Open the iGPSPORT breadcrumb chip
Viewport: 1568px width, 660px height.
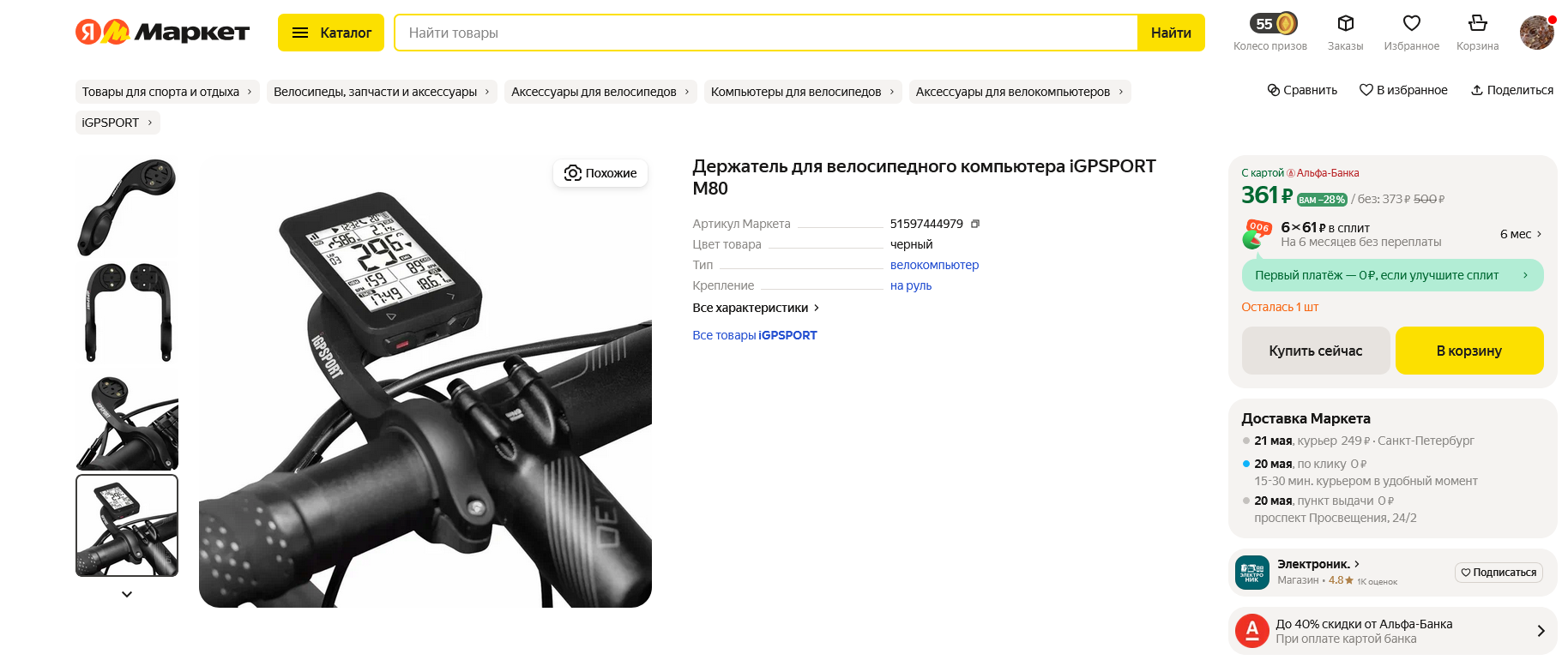tap(118, 123)
